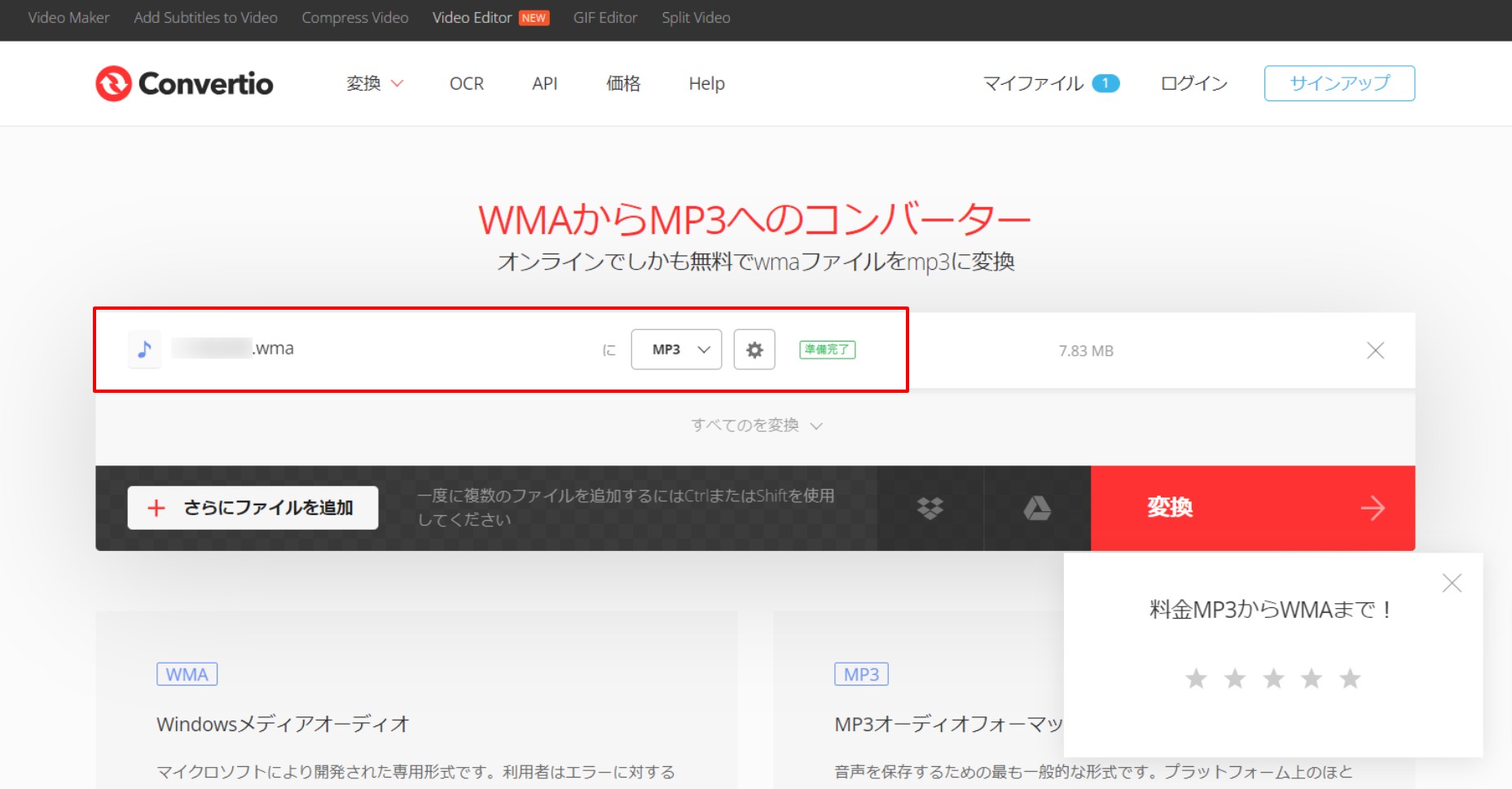Image resolution: width=1512 pixels, height=789 pixels.
Task: Click the .wma file name
Action: 232,348
